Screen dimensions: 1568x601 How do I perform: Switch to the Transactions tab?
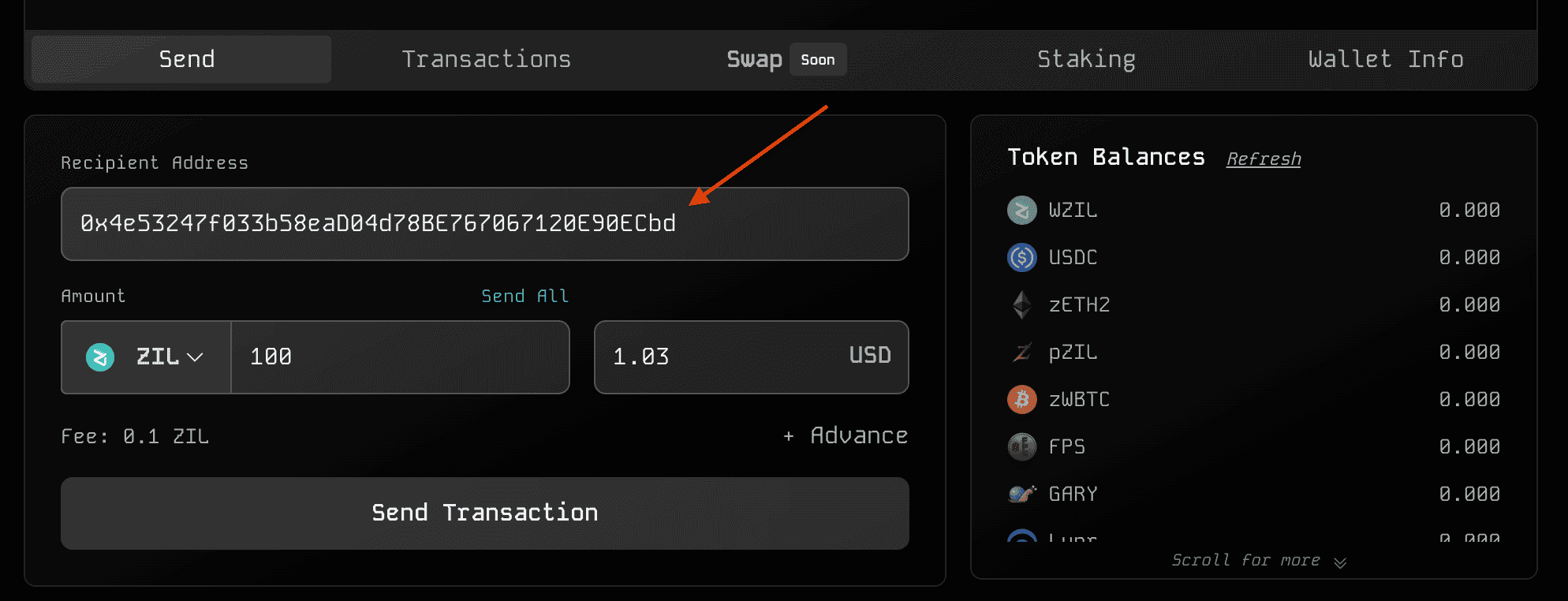pos(487,59)
